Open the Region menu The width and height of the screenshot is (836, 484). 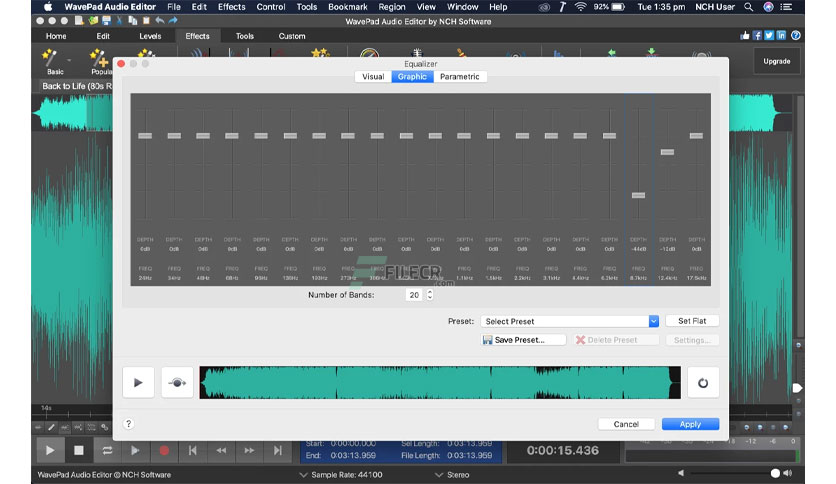coord(392,7)
